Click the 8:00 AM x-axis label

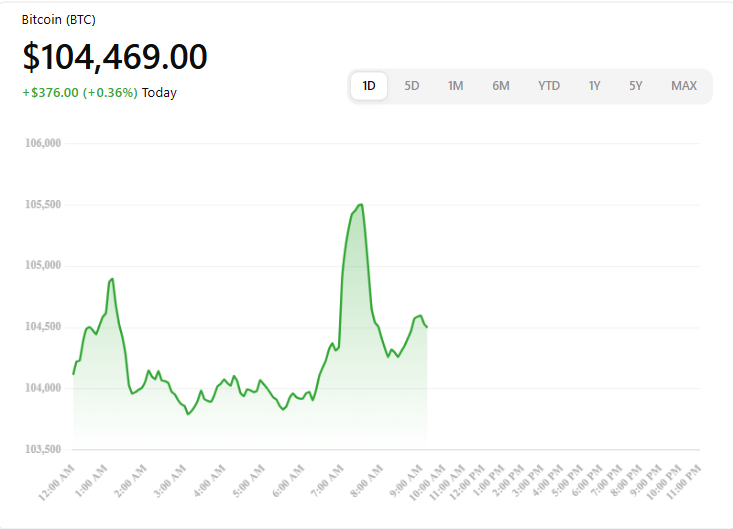coord(366,480)
